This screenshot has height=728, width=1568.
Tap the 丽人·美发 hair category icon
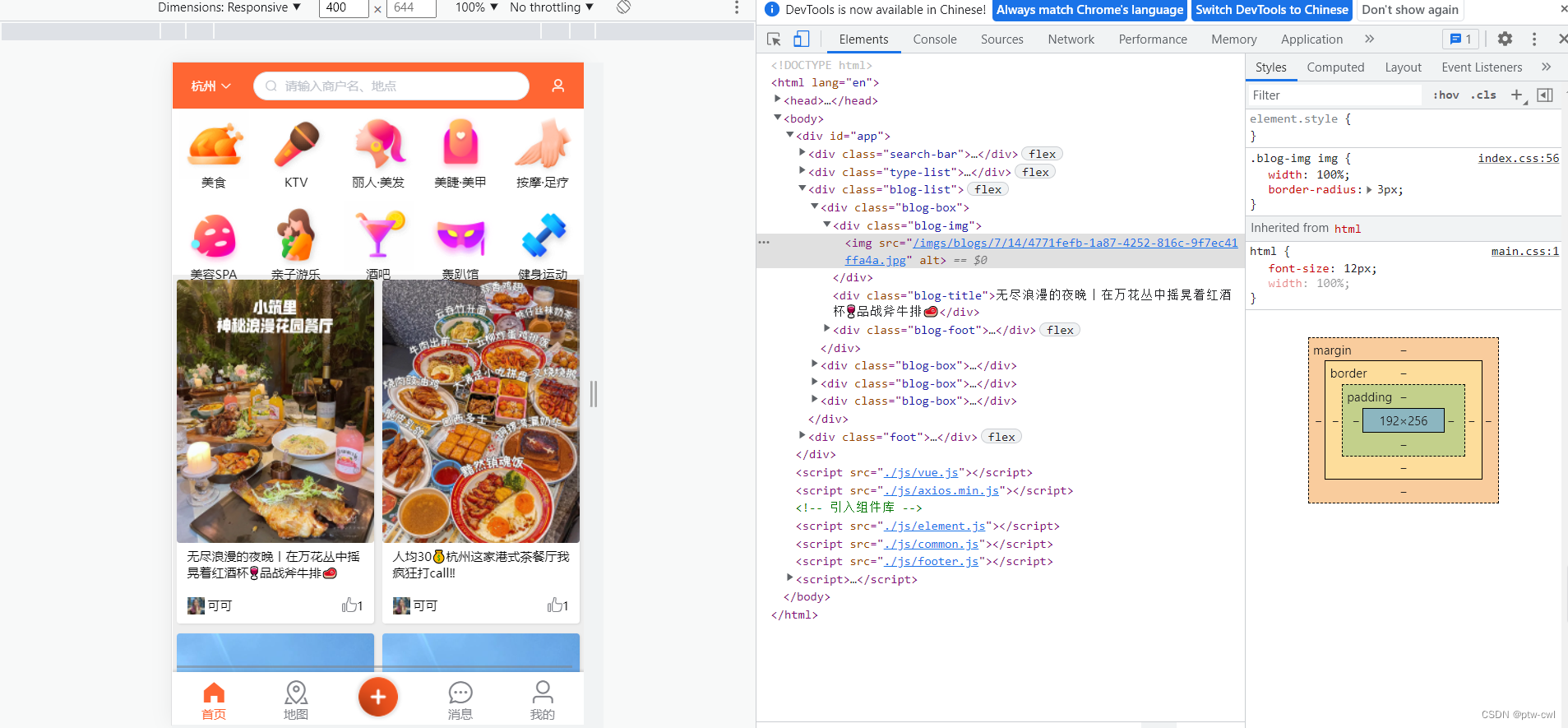pyautogui.click(x=379, y=144)
